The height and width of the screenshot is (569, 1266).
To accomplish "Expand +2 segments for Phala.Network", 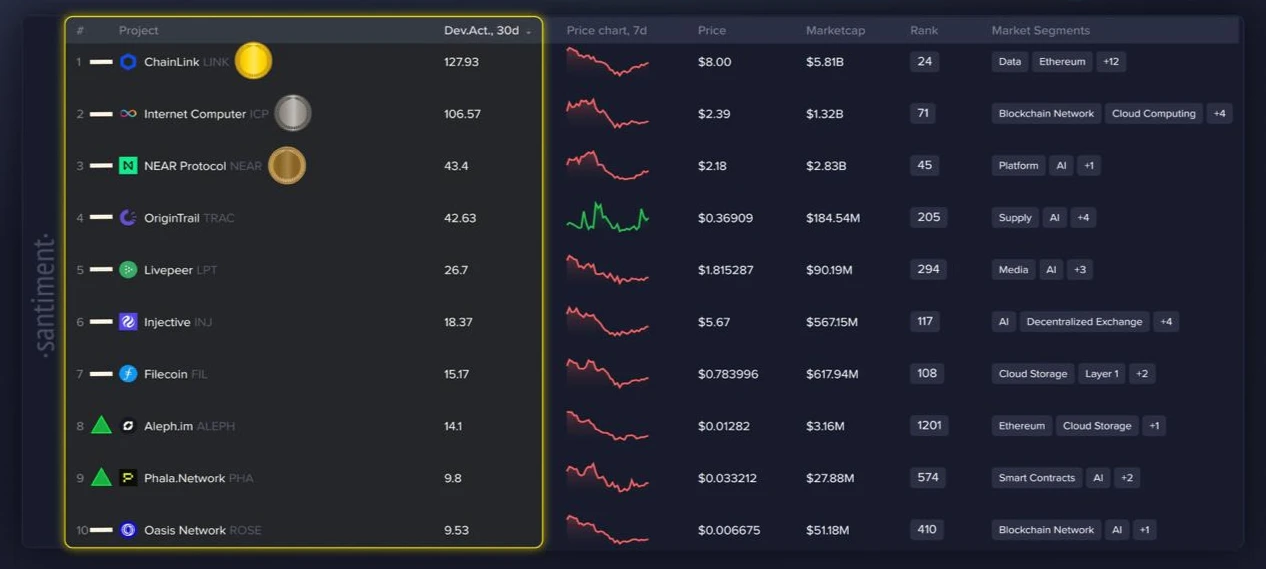I will (x=1127, y=478).
